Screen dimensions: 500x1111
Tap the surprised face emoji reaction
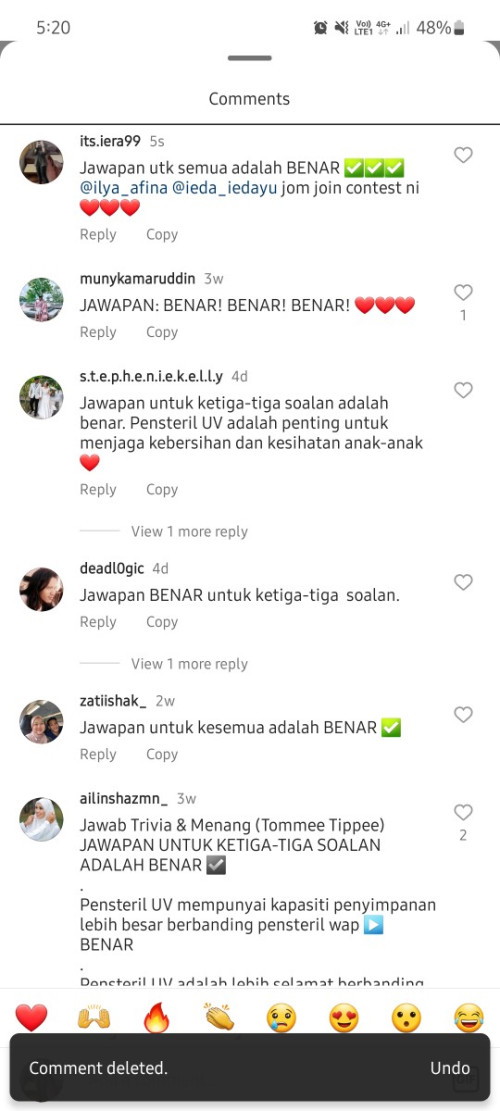click(407, 1018)
